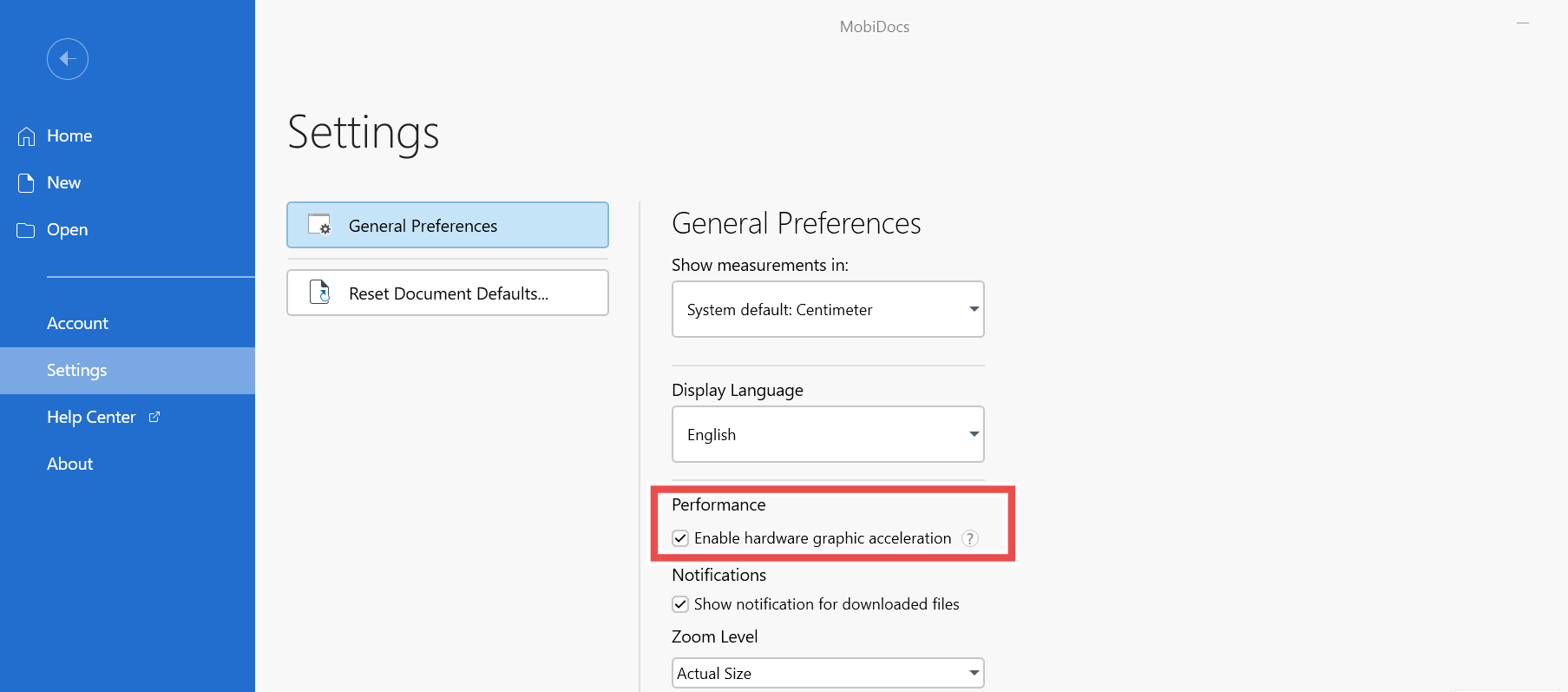This screenshot has height=692, width=1568.
Task: Open the Display Language dropdown
Action: [x=828, y=434]
